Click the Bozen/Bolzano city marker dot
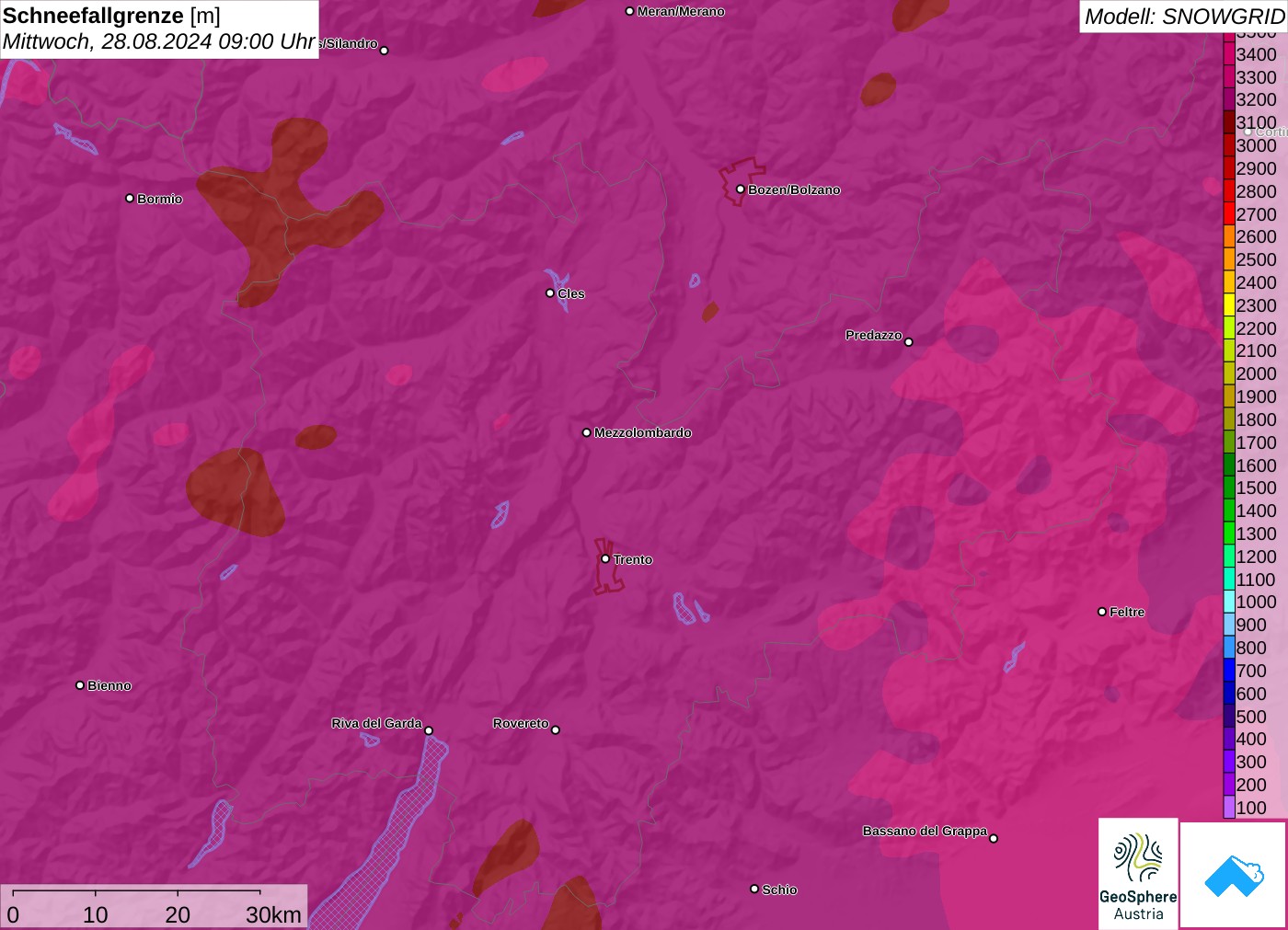 click(x=740, y=189)
